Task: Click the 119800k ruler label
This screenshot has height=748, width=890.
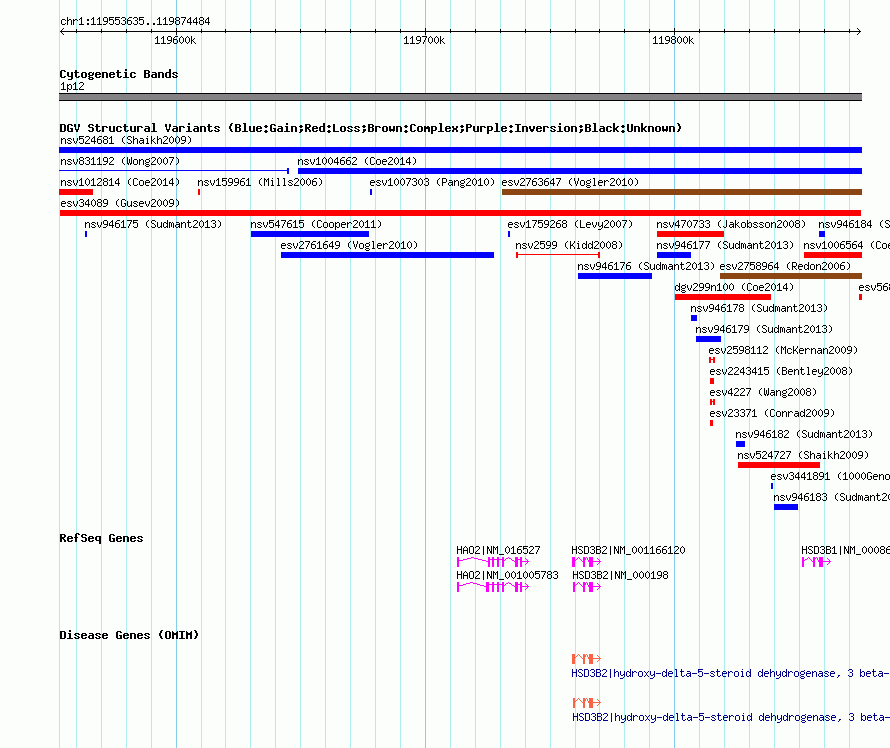Action: (x=673, y=41)
